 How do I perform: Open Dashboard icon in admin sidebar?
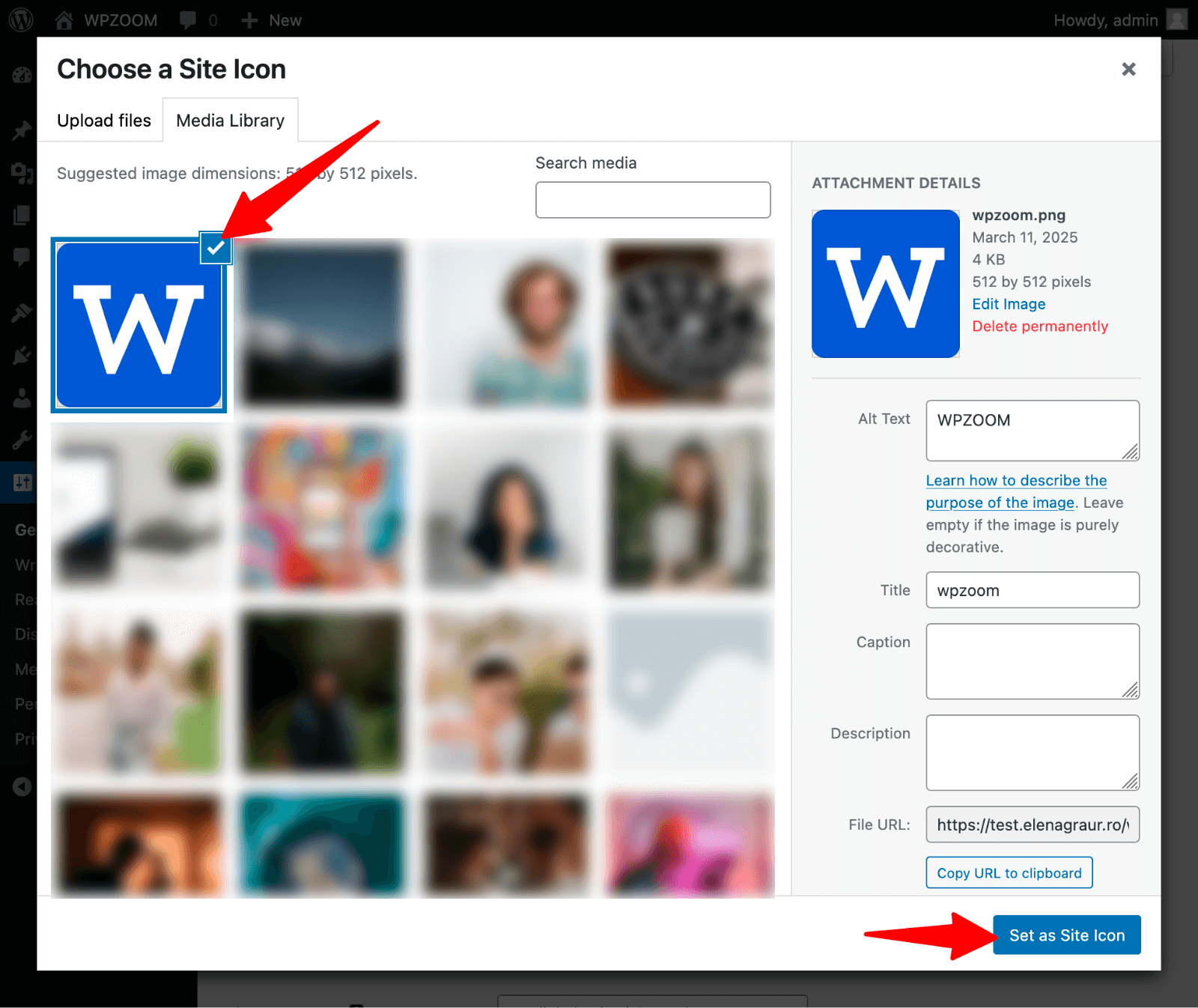(x=22, y=75)
